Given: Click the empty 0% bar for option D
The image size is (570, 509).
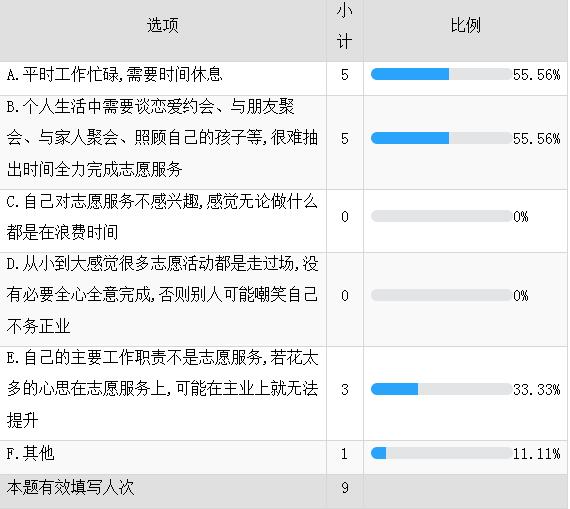Looking at the screenshot, I should click(x=441, y=295).
